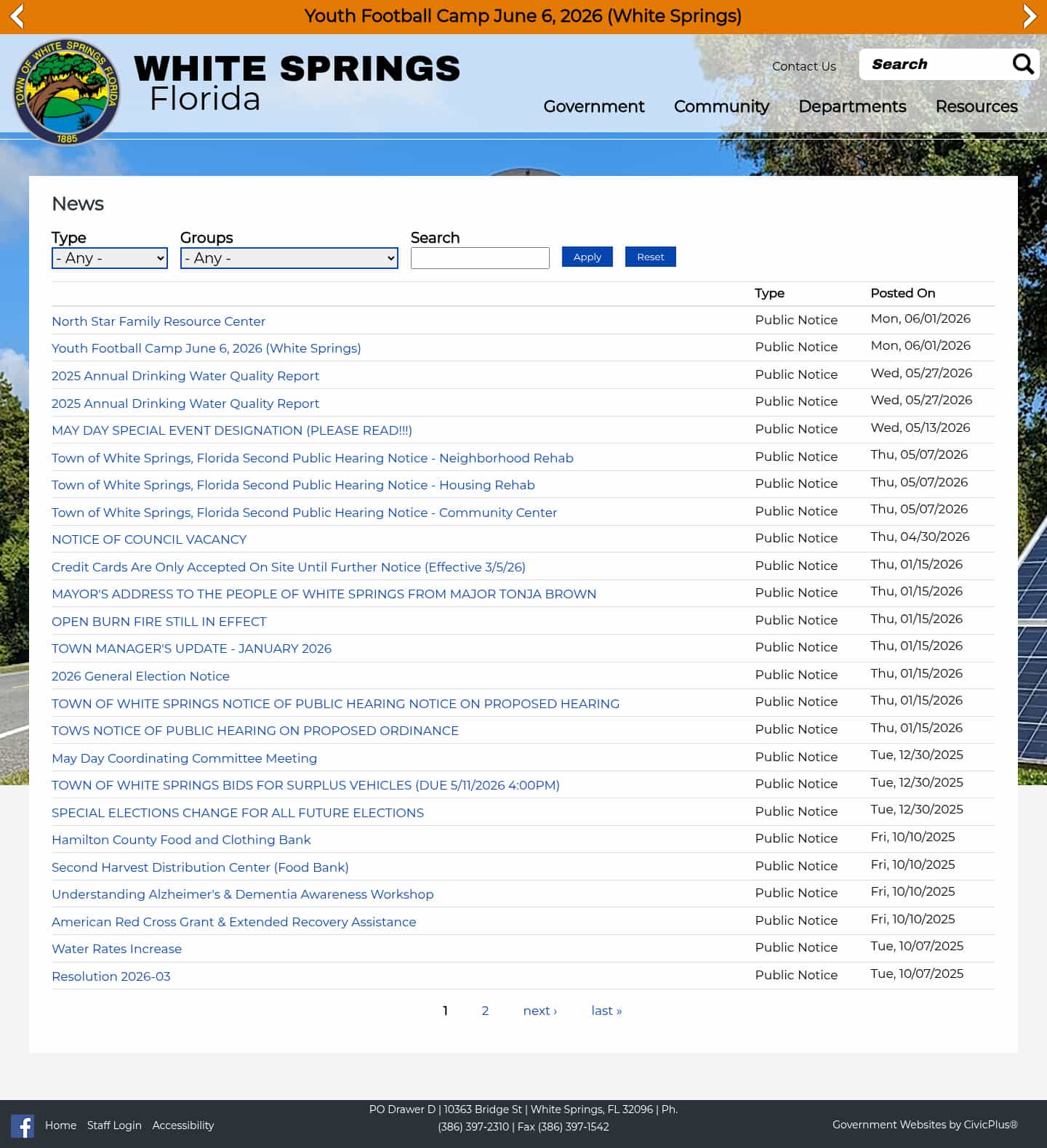Click the Home link in the footer
The height and width of the screenshot is (1148, 1047).
(60, 1125)
